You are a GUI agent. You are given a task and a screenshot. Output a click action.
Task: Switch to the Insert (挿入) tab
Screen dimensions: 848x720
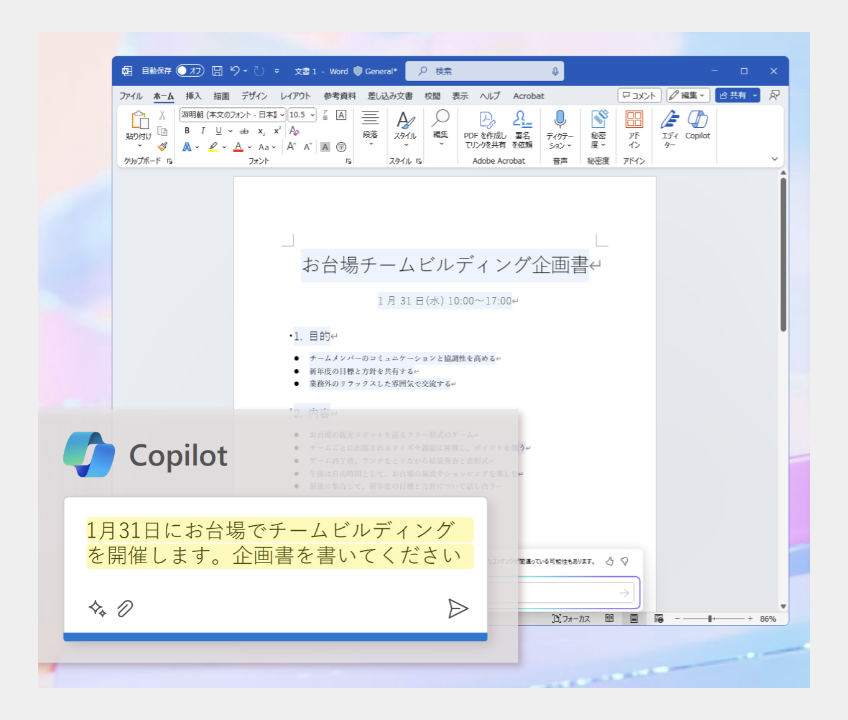(x=194, y=96)
